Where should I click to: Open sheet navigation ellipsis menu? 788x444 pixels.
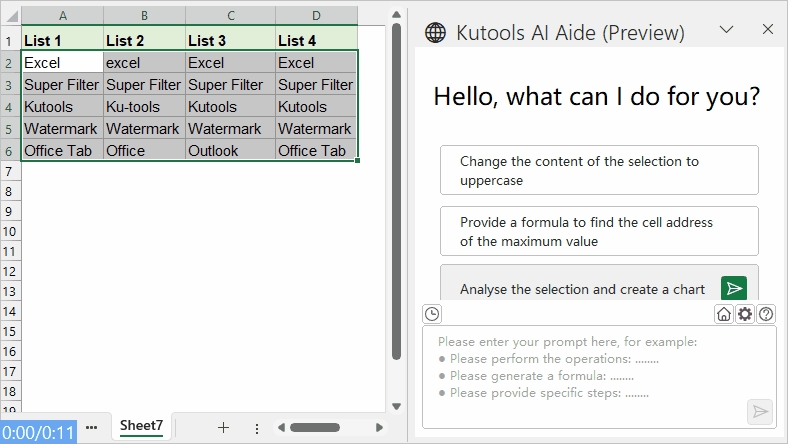coord(92,427)
